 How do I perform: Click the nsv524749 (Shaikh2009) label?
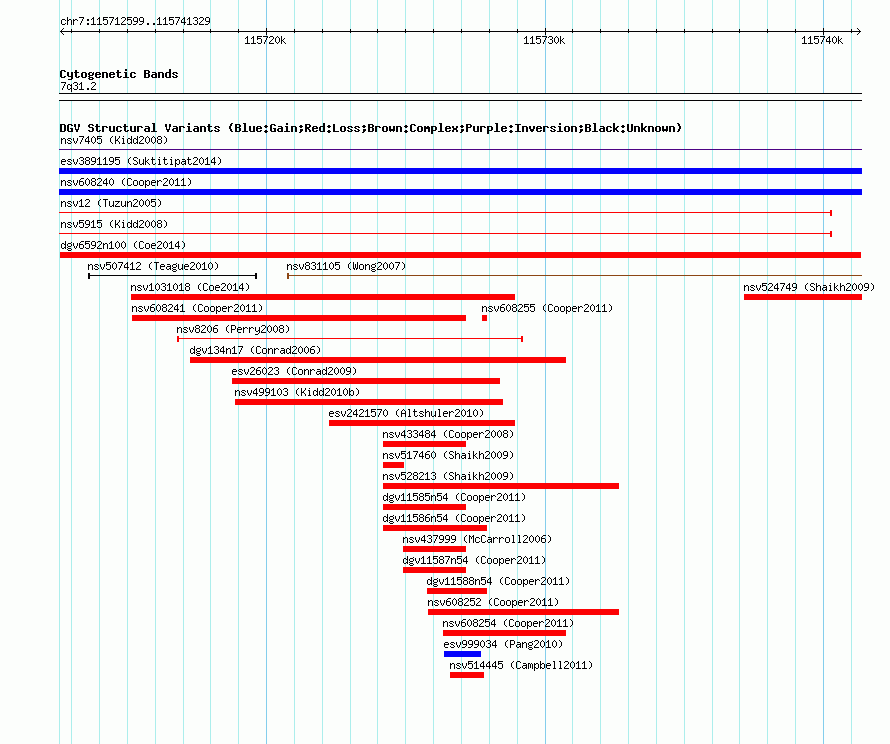pos(809,287)
